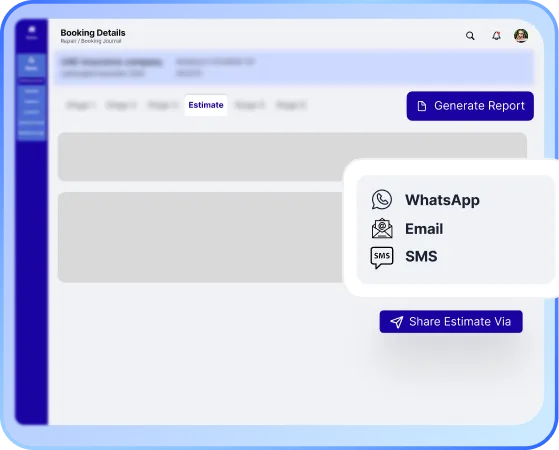Click the paper plane send icon
Viewport: 559px width, 450px height.
396,322
